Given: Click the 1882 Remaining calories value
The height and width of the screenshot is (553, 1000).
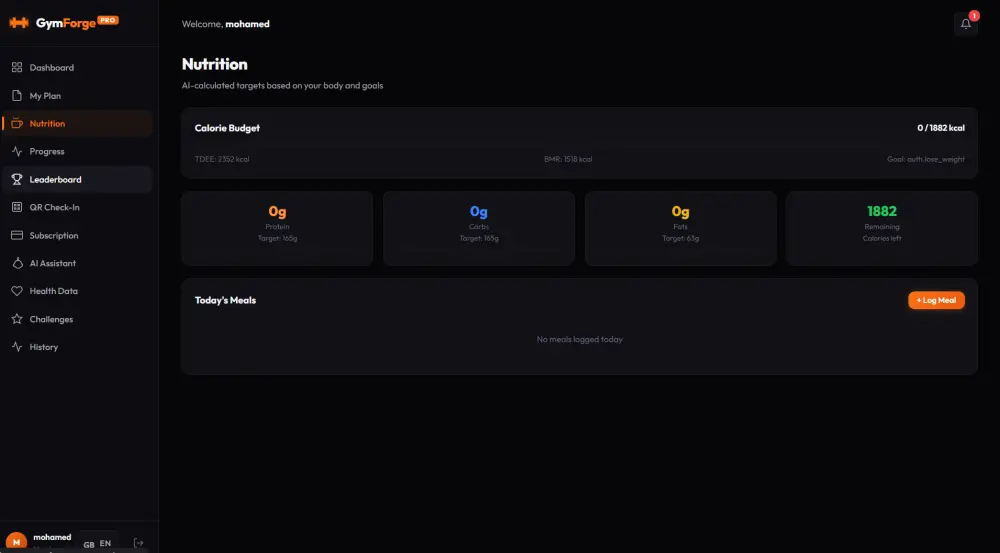Looking at the screenshot, I should pyautogui.click(x=882, y=211).
